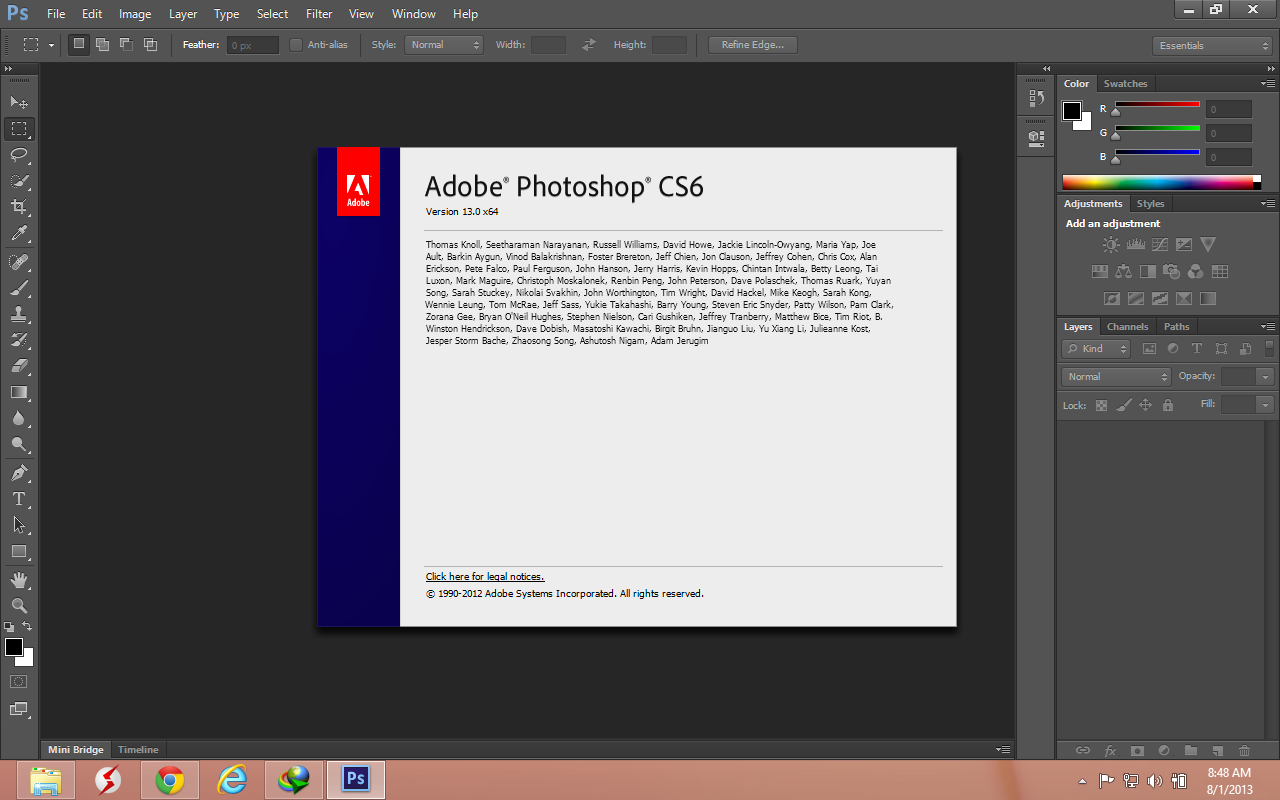
Task: Select the Horizontal Type tool
Action: click(19, 498)
